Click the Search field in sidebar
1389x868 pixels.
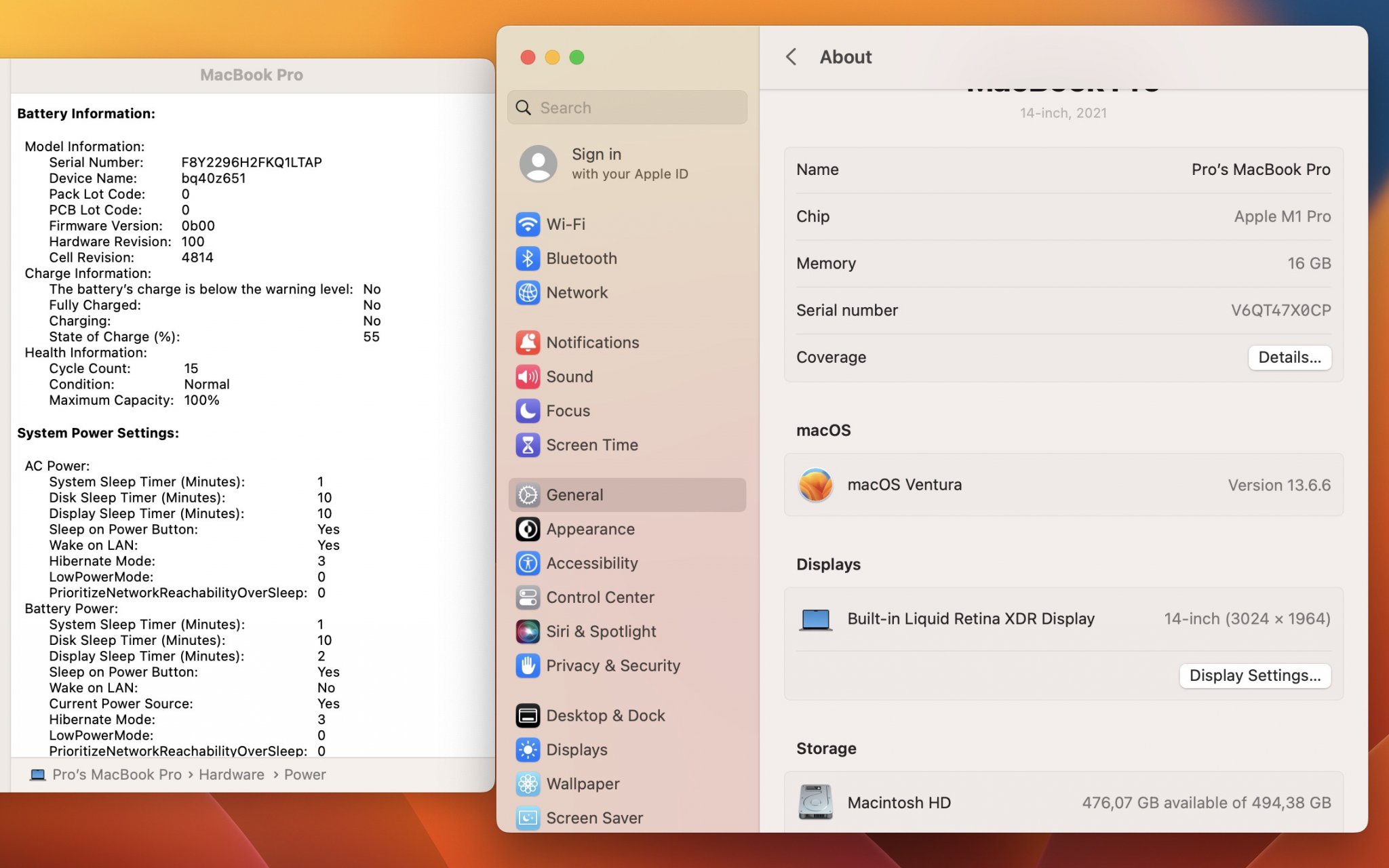(x=627, y=108)
